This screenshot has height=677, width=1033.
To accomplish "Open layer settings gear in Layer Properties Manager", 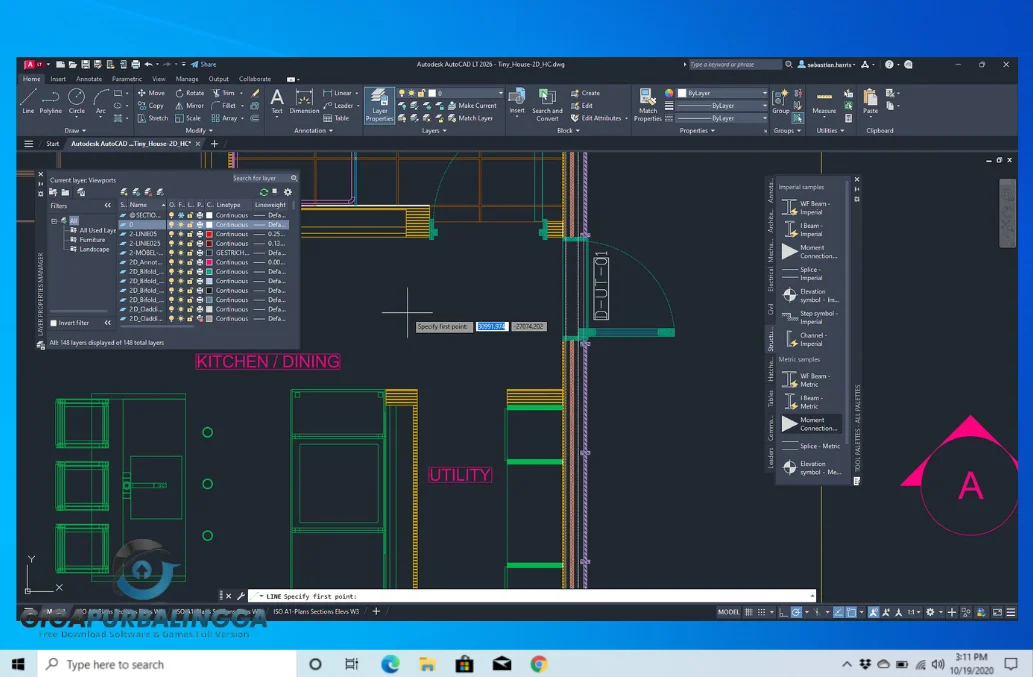I will coord(288,192).
